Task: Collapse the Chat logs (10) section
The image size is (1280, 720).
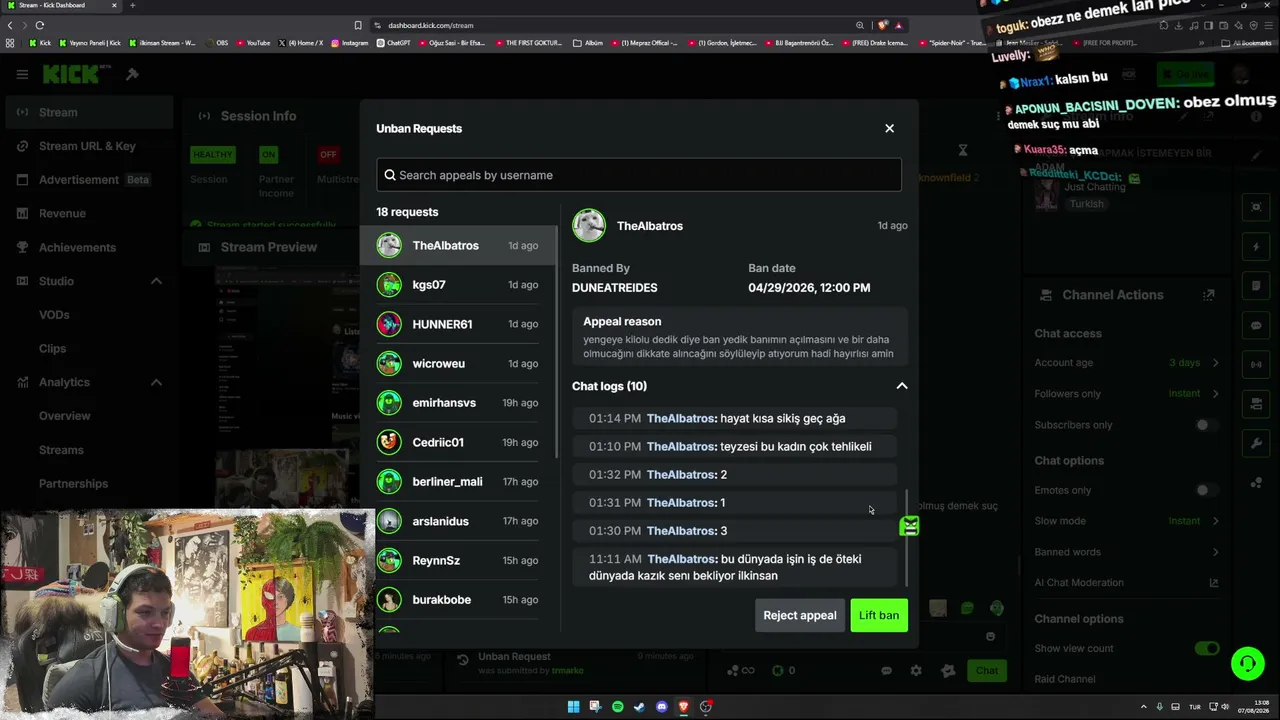Action: point(901,386)
